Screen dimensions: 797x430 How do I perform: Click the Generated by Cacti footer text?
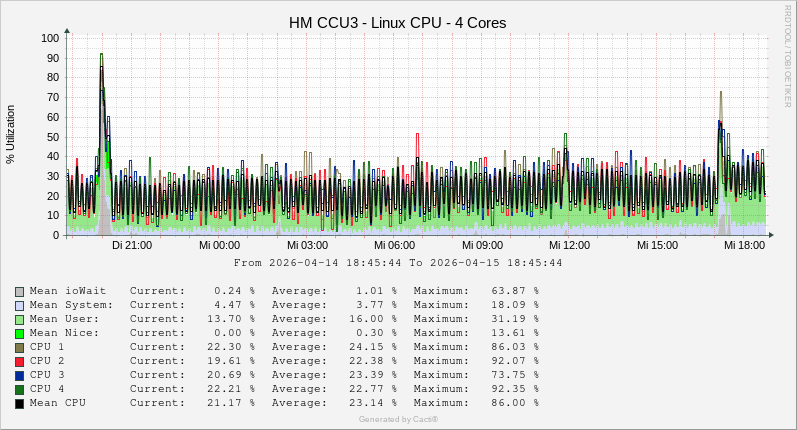(x=398, y=419)
